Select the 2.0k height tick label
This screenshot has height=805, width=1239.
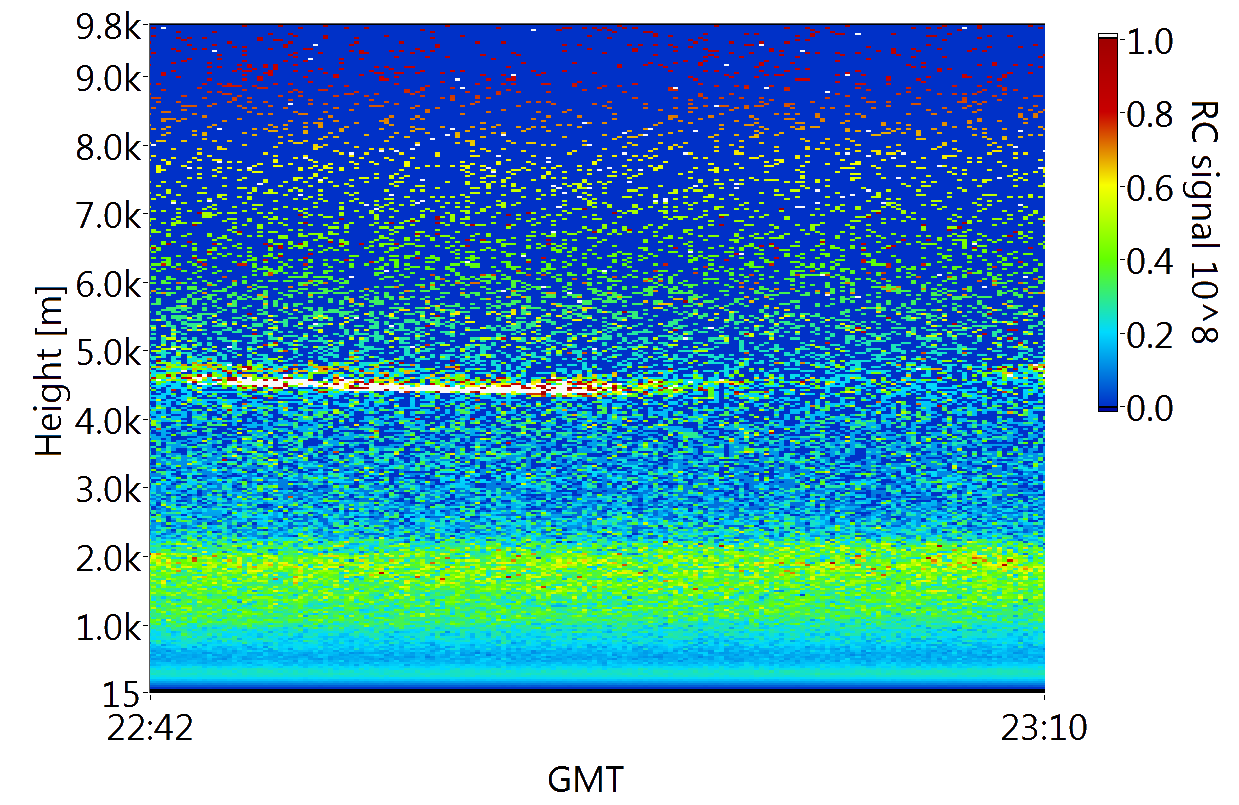(x=107, y=558)
